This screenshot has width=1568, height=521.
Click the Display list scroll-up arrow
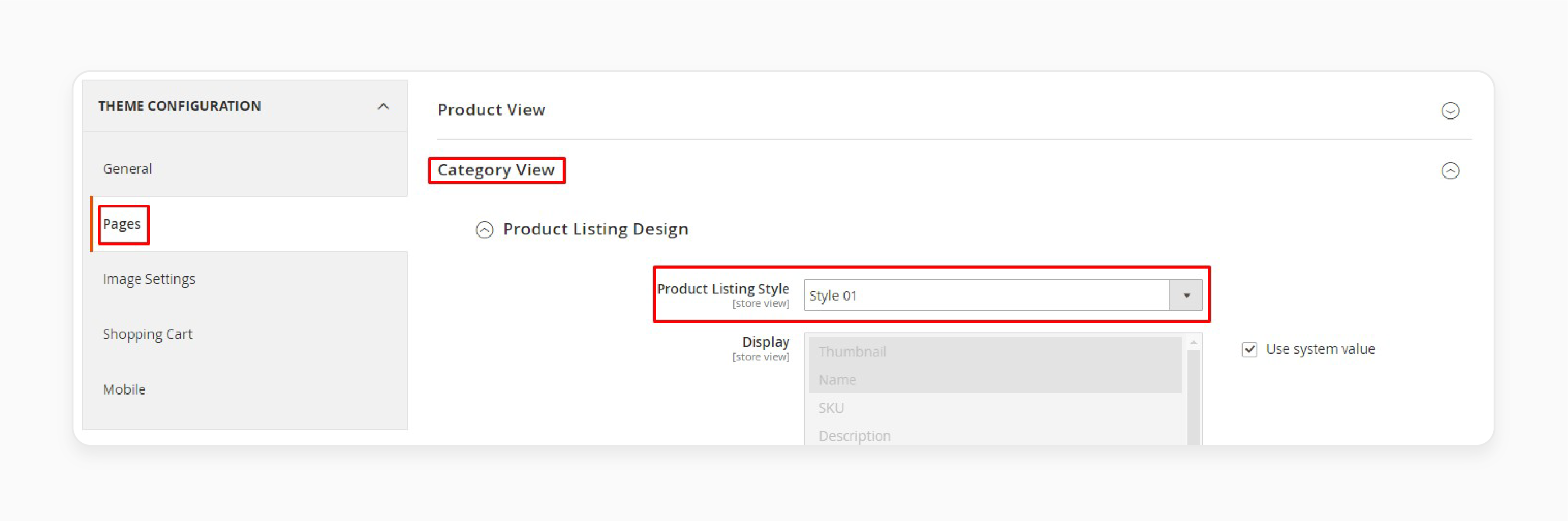tap(1193, 343)
